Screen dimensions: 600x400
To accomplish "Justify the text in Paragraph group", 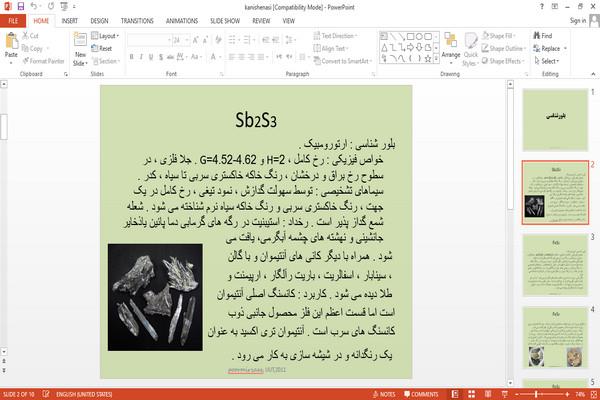I will (x=261, y=57).
